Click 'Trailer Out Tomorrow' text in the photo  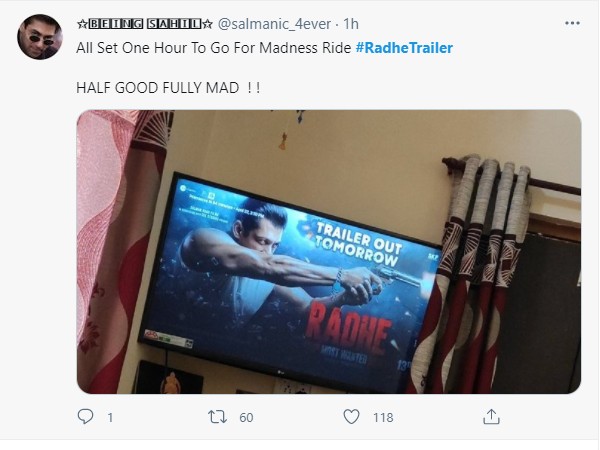click(359, 245)
